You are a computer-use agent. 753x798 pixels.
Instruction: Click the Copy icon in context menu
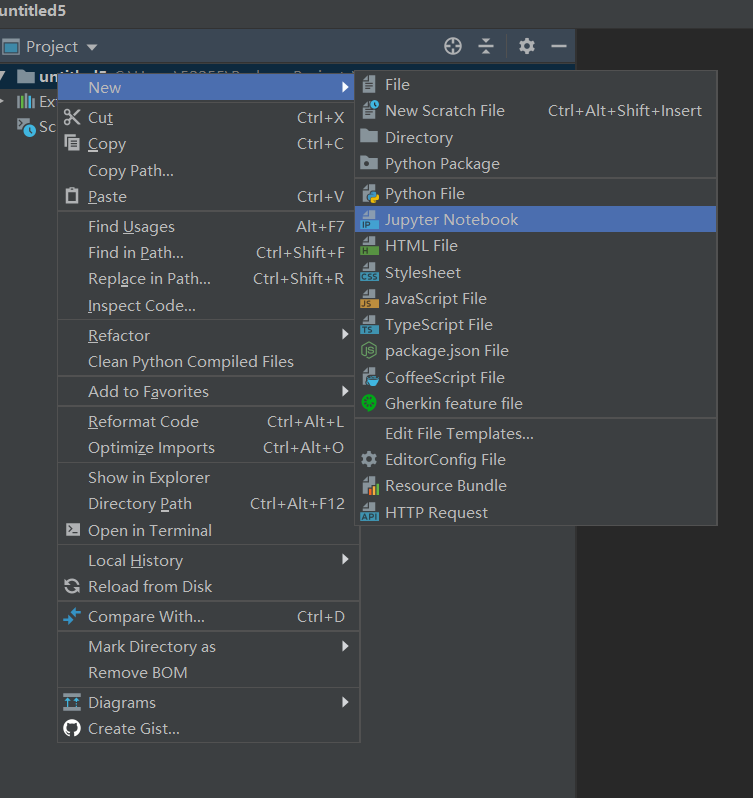tap(72, 143)
